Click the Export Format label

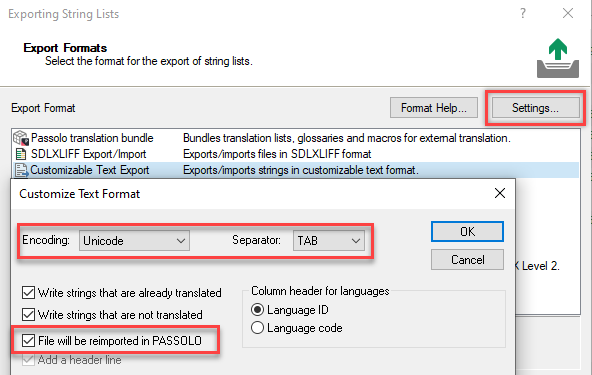coord(43,108)
